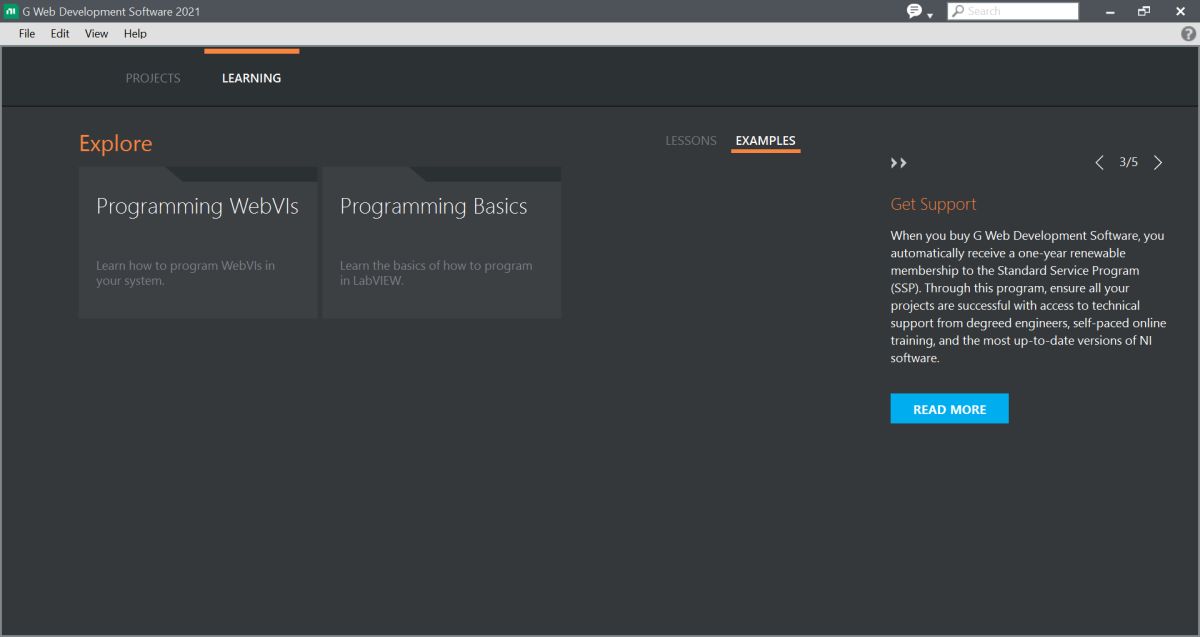Open the feedback speech bubble icon

tap(914, 11)
